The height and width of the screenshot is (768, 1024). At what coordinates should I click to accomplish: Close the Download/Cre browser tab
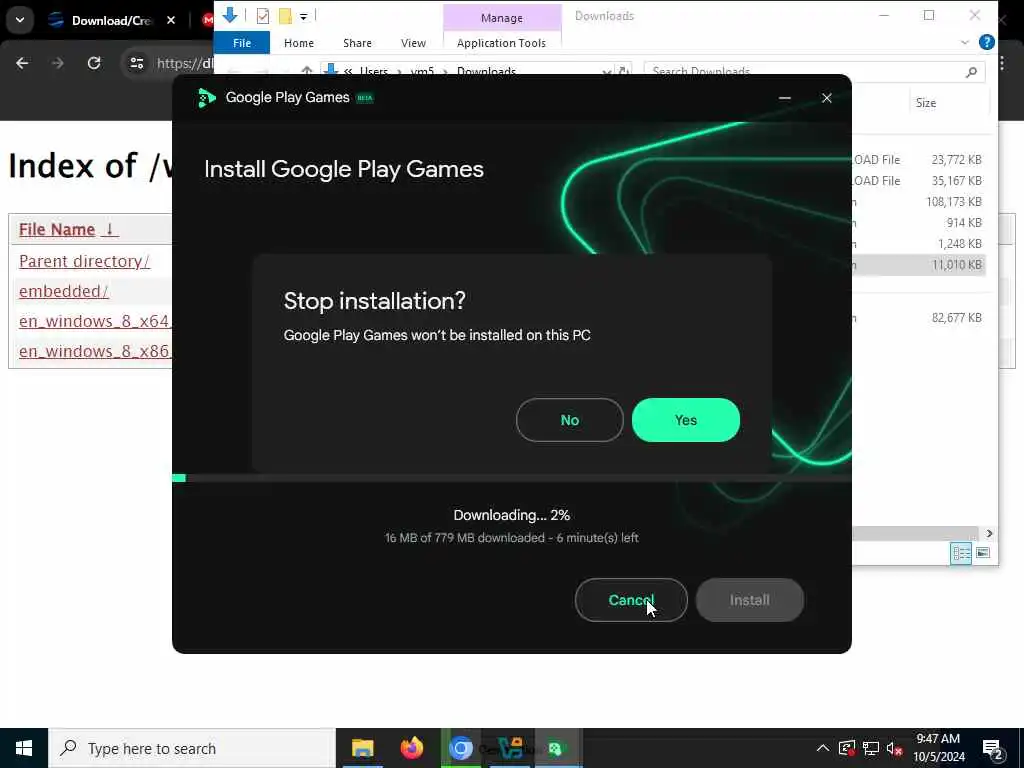(x=171, y=20)
